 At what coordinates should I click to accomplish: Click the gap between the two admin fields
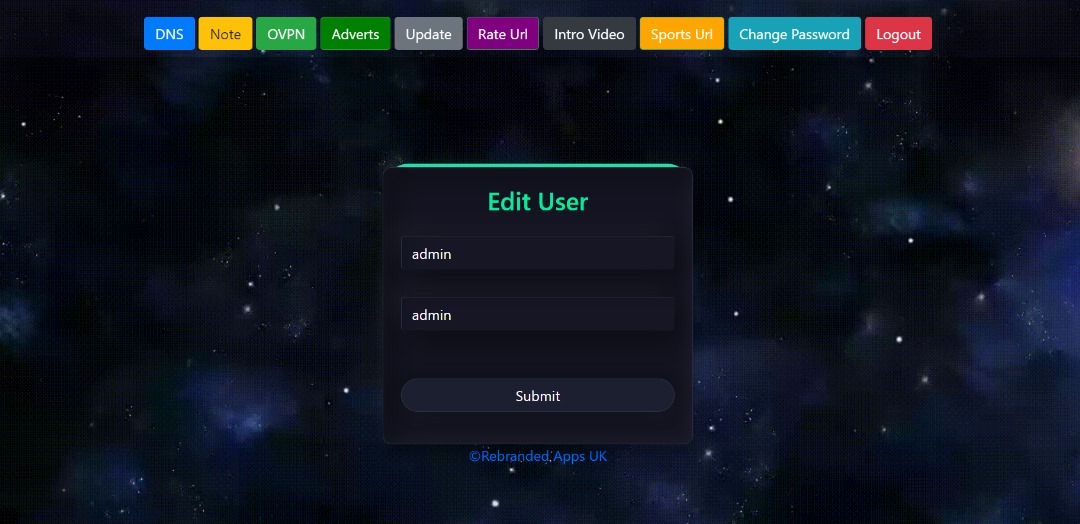tap(537, 284)
